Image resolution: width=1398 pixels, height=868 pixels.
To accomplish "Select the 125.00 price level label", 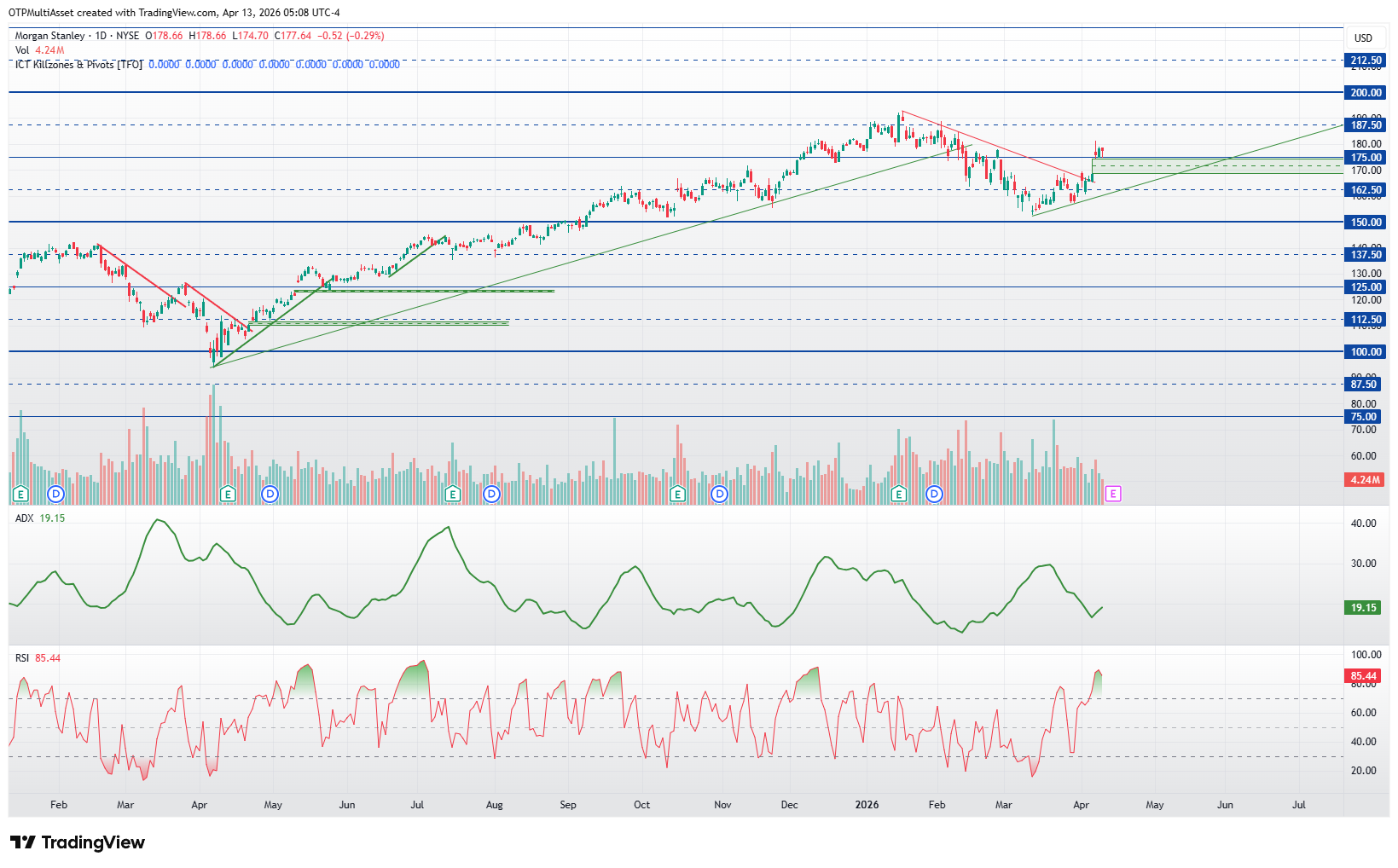I will [1366, 287].
